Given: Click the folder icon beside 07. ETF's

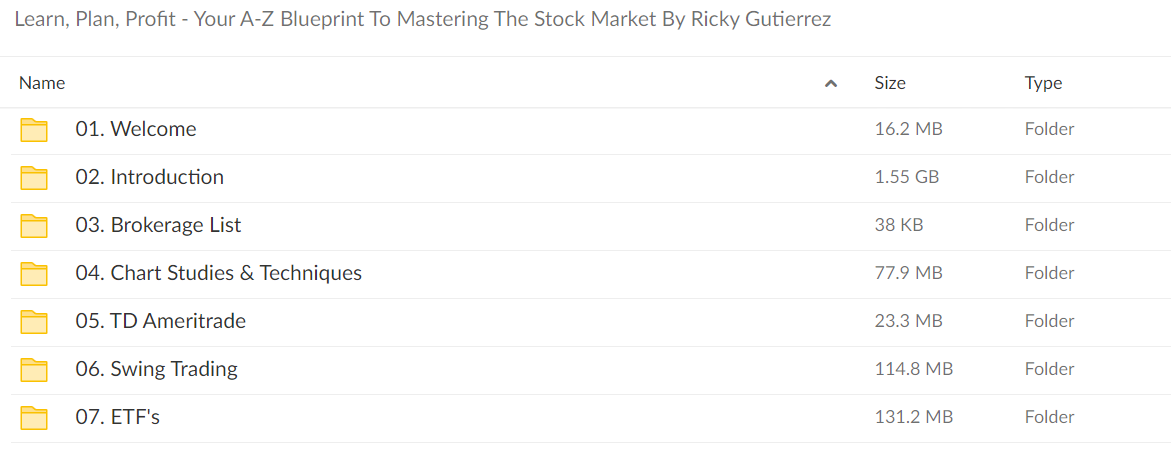Looking at the screenshot, I should 34,417.
